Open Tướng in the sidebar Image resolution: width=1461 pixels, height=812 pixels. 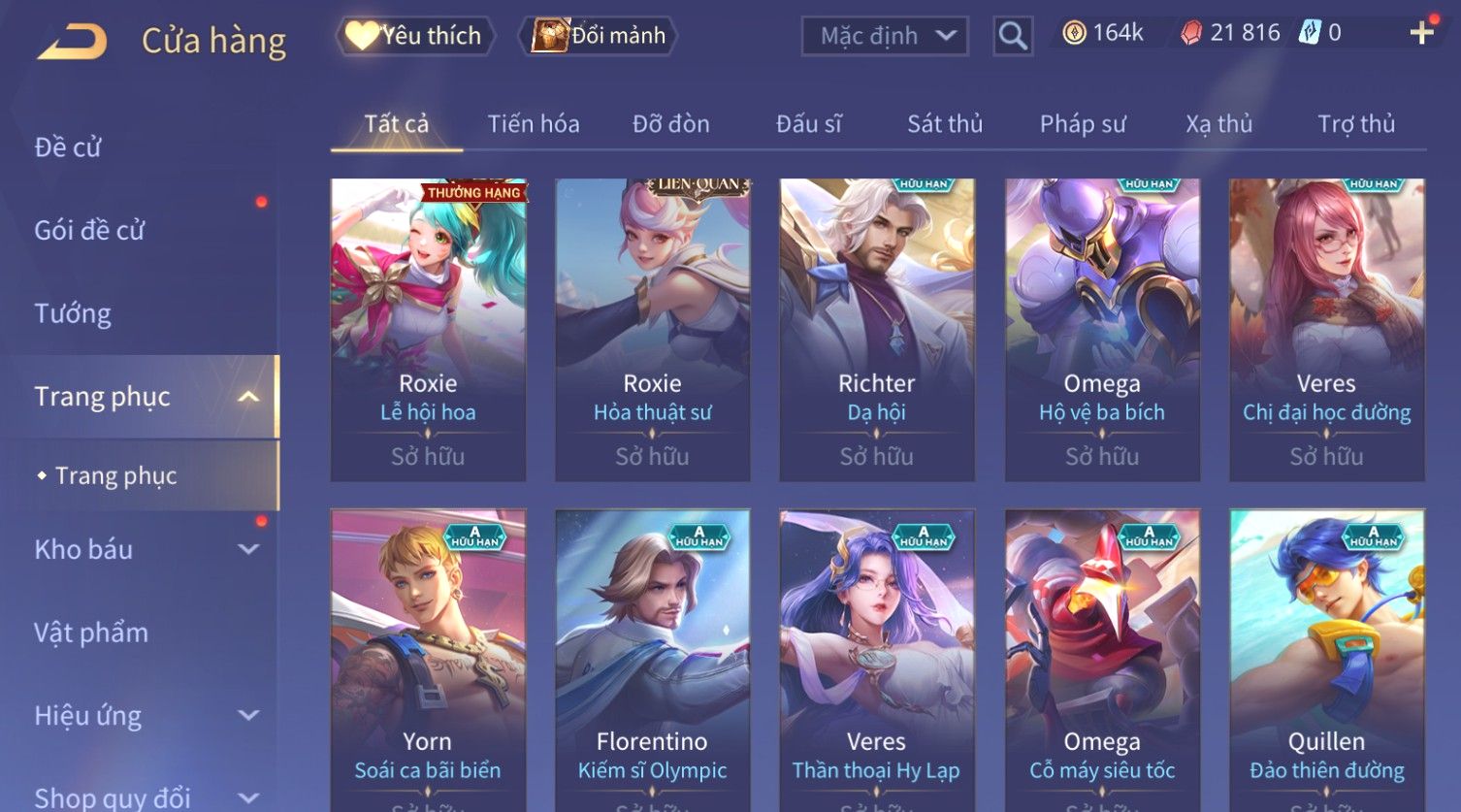point(73,313)
